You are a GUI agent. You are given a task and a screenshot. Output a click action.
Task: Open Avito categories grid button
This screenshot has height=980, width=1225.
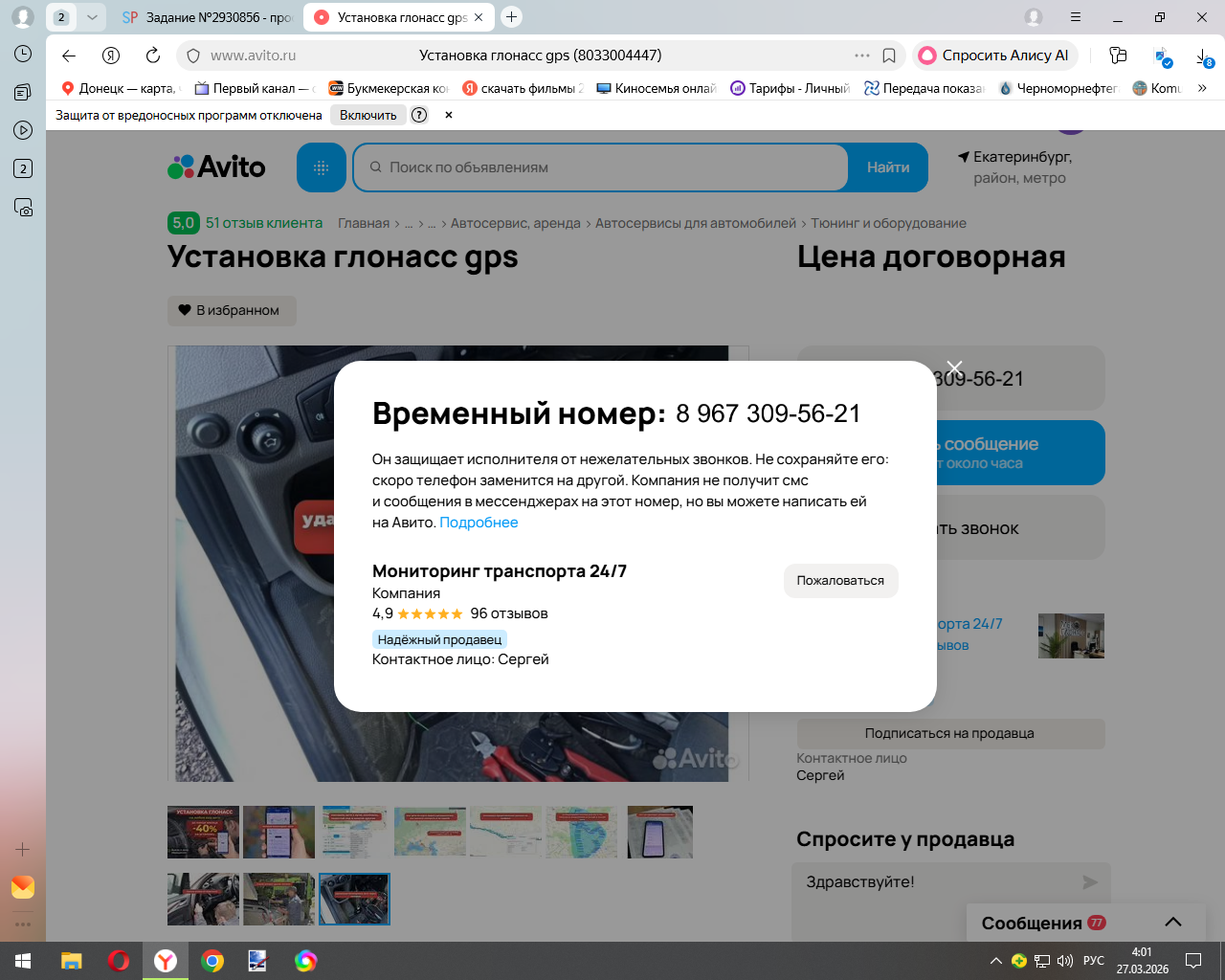[x=321, y=167]
